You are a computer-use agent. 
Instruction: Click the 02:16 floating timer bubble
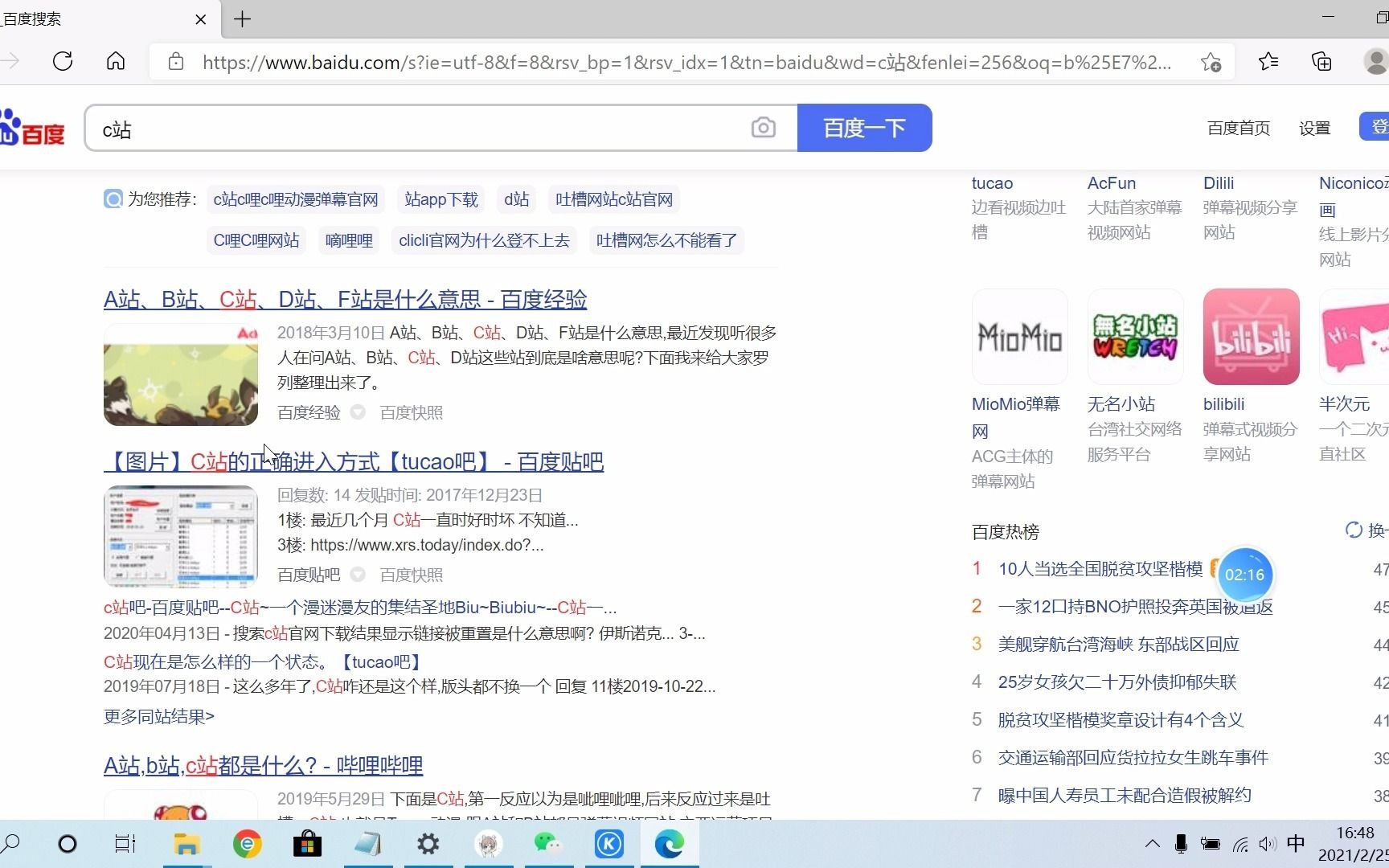click(1244, 575)
